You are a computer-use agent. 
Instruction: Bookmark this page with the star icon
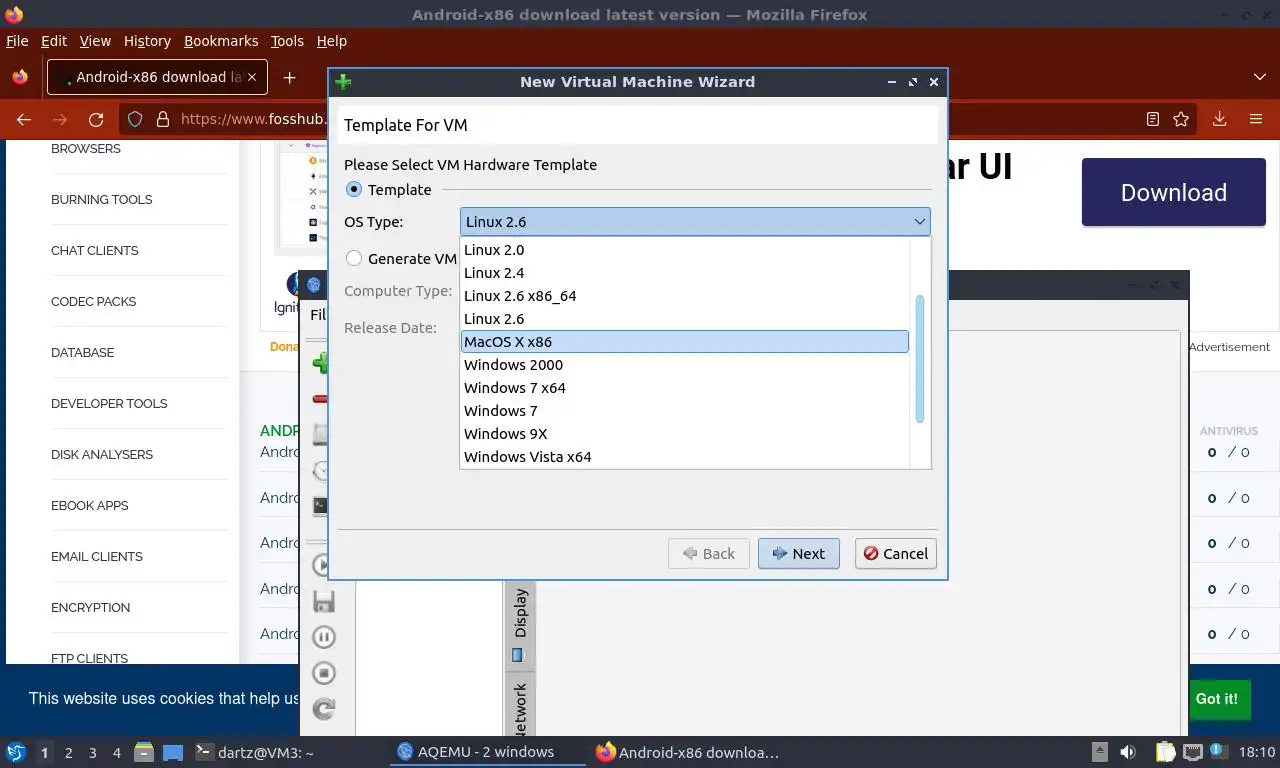click(x=1181, y=119)
